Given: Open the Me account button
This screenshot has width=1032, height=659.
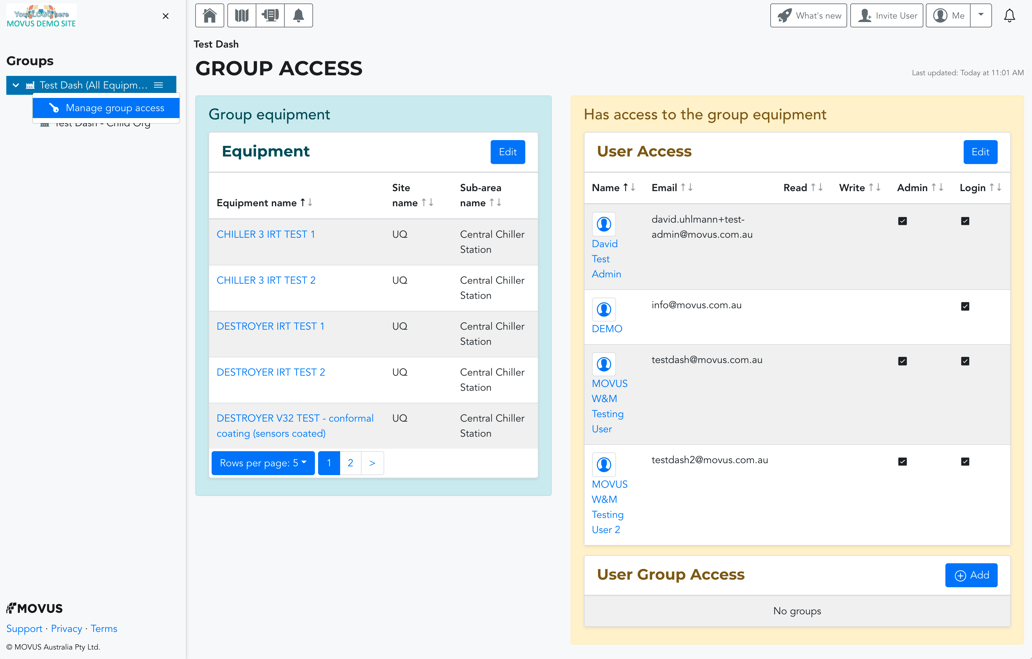Looking at the screenshot, I should (948, 15).
